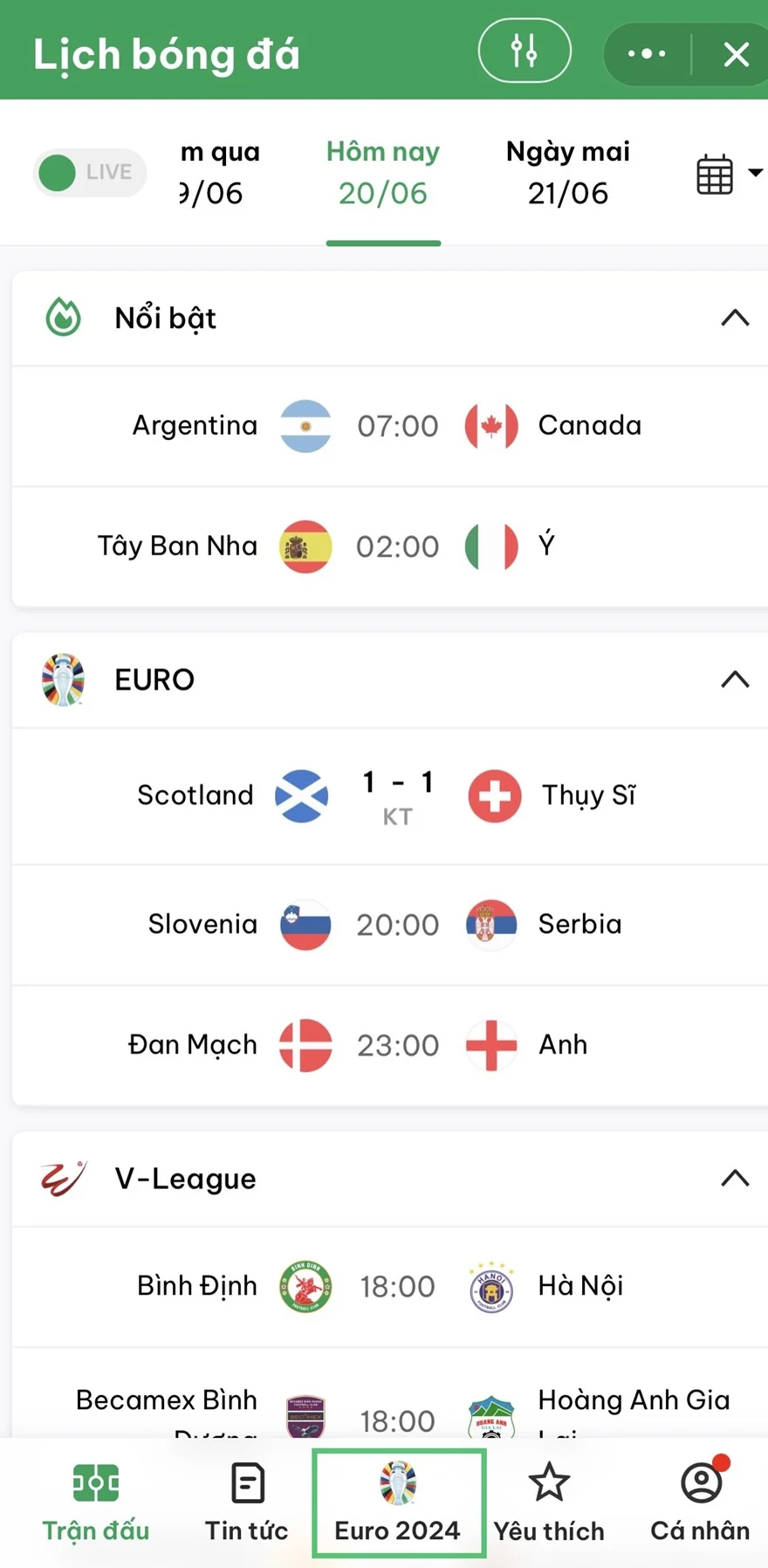Open Đan Mạch vs Anh match row
The width and height of the screenshot is (768, 1568).
click(389, 1045)
